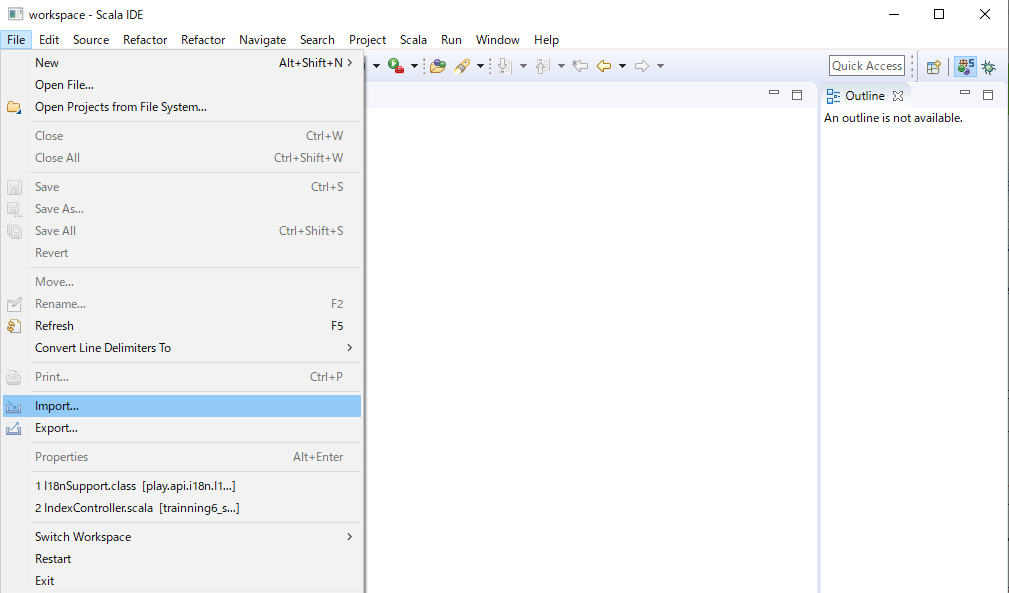Click the Import menu item icon
1009x593 pixels.
14,406
